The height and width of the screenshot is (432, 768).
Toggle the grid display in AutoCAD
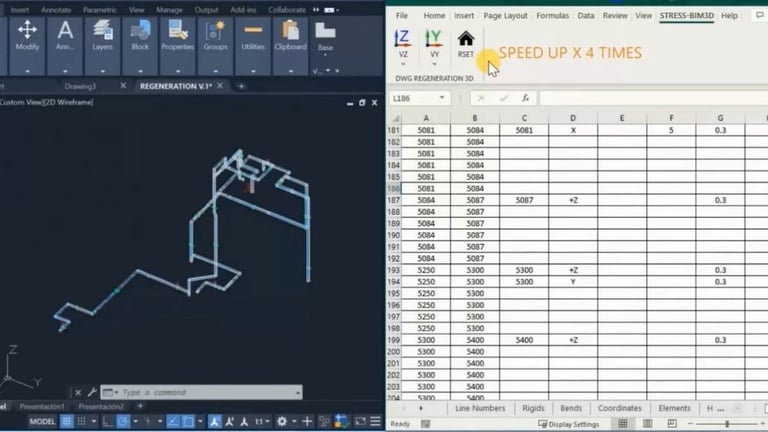click(x=66, y=421)
